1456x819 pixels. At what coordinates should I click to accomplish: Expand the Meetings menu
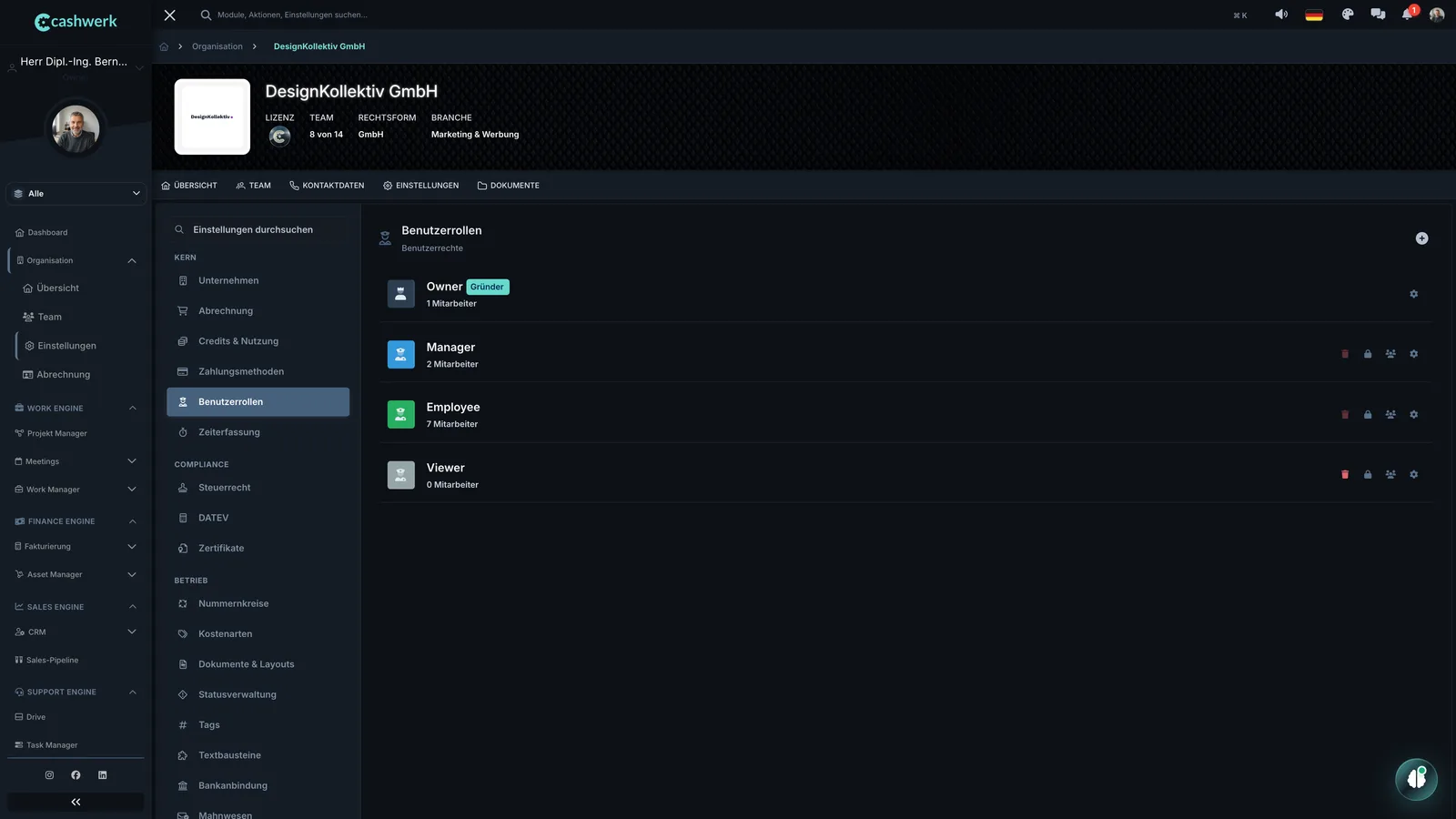[132, 461]
